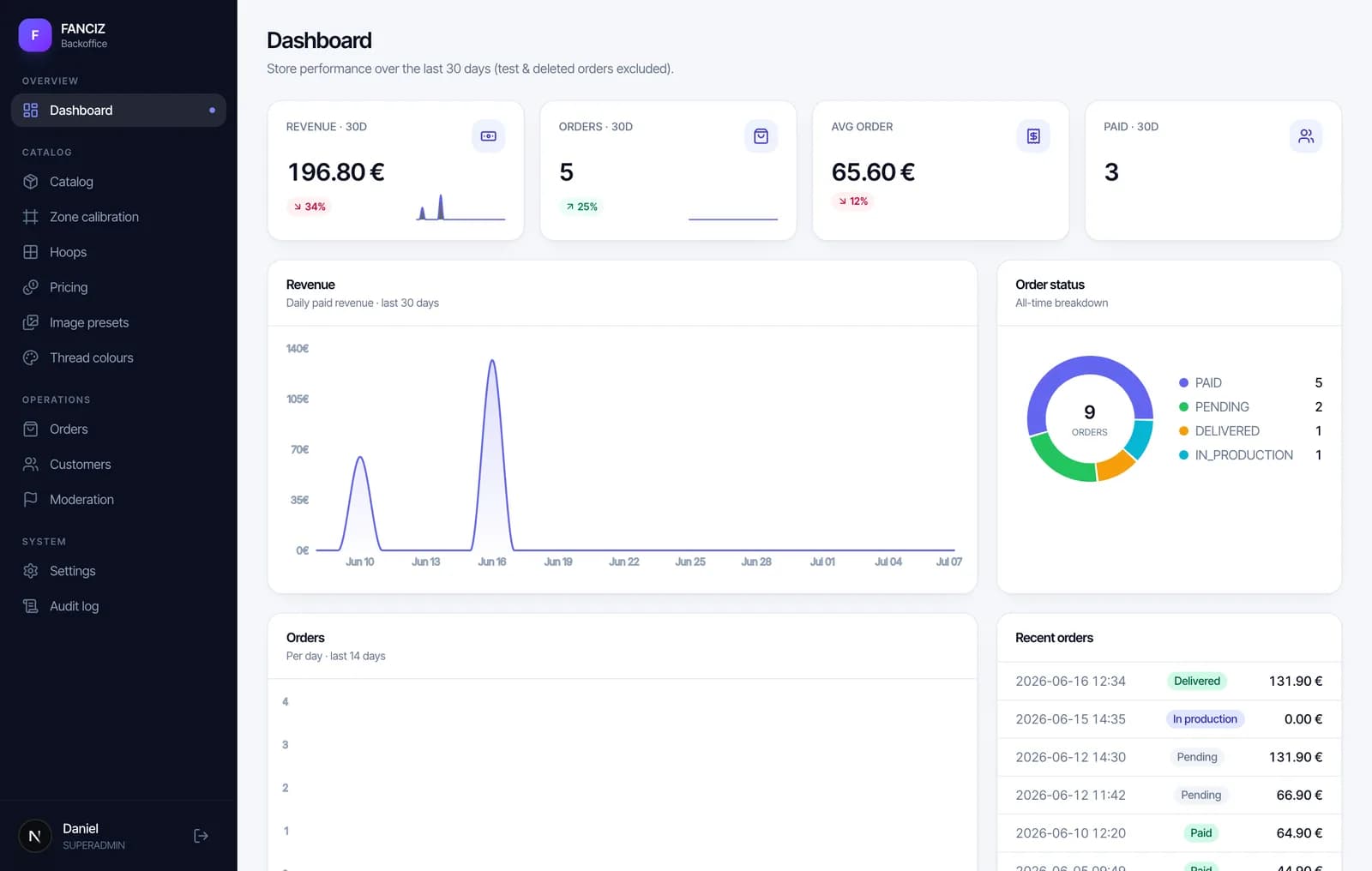Open Zone calibration in sidebar
Image resolution: width=1372 pixels, height=871 pixels.
[118, 217]
